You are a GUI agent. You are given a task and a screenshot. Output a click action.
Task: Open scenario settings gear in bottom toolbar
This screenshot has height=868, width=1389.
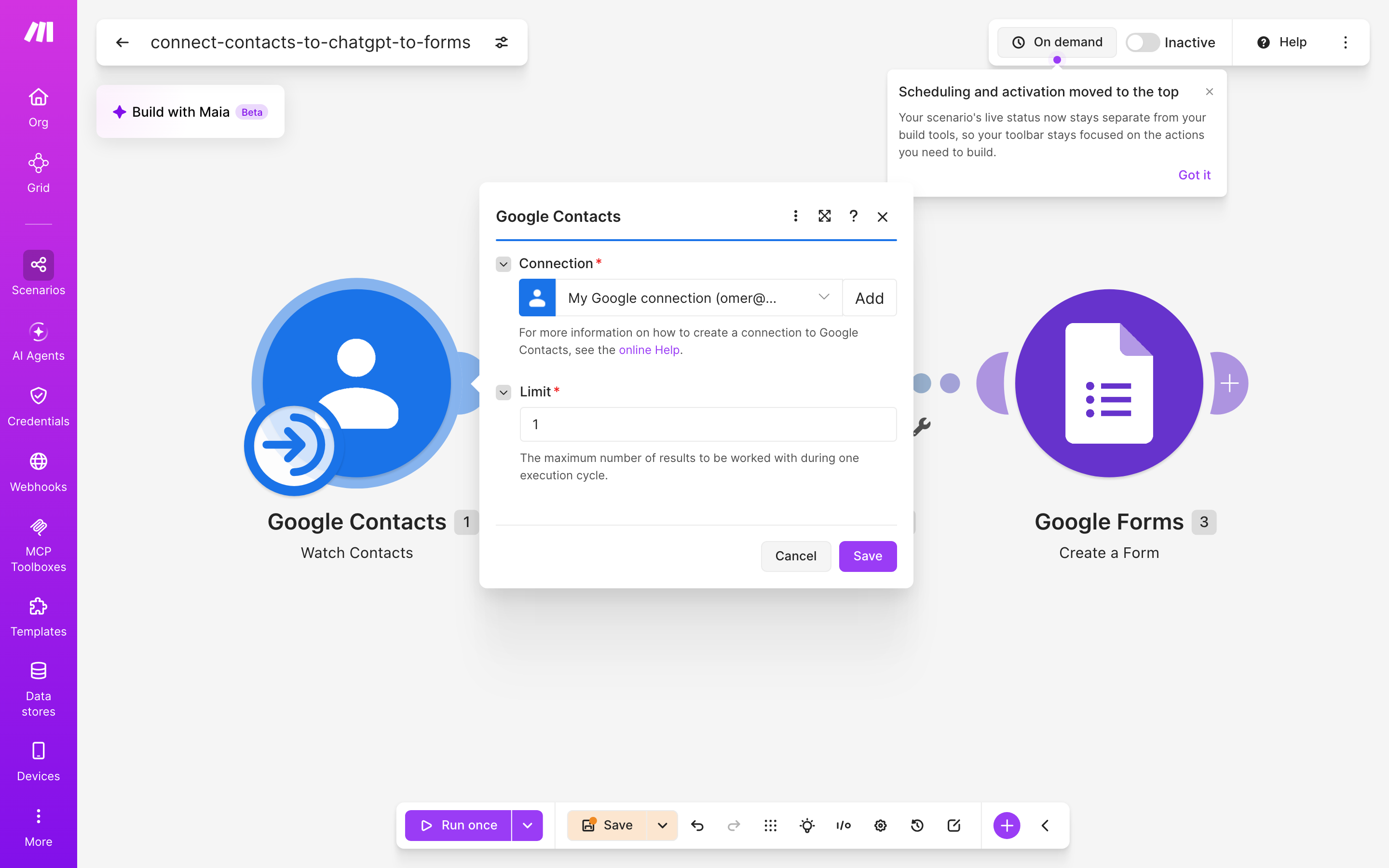click(x=881, y=826)
